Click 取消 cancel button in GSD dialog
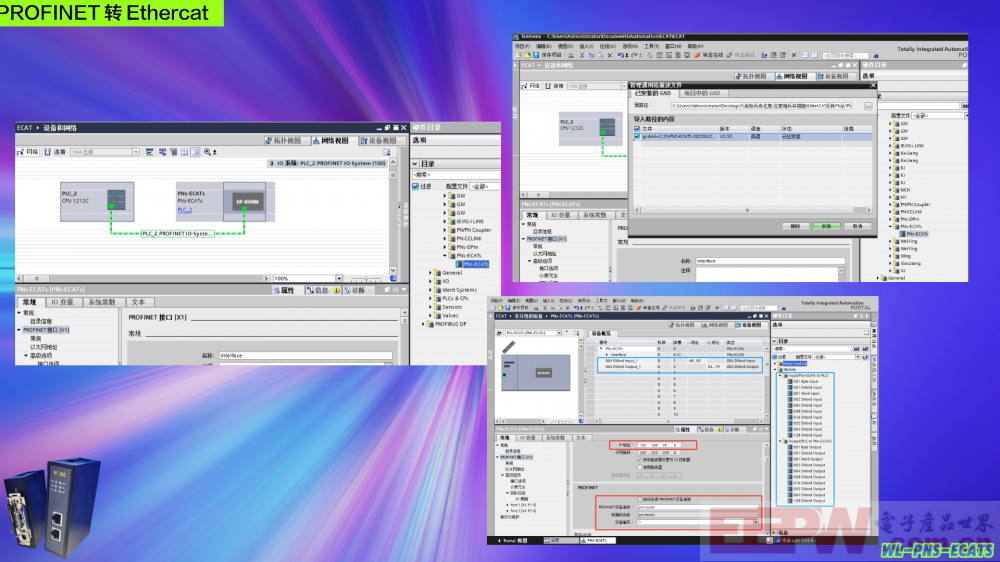This screenshot has width=1000, height=562. click(x=857, y=226)
